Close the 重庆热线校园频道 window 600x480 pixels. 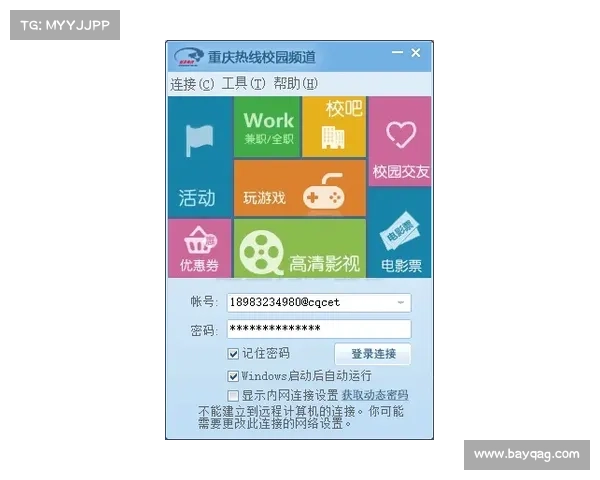point(416,53)
